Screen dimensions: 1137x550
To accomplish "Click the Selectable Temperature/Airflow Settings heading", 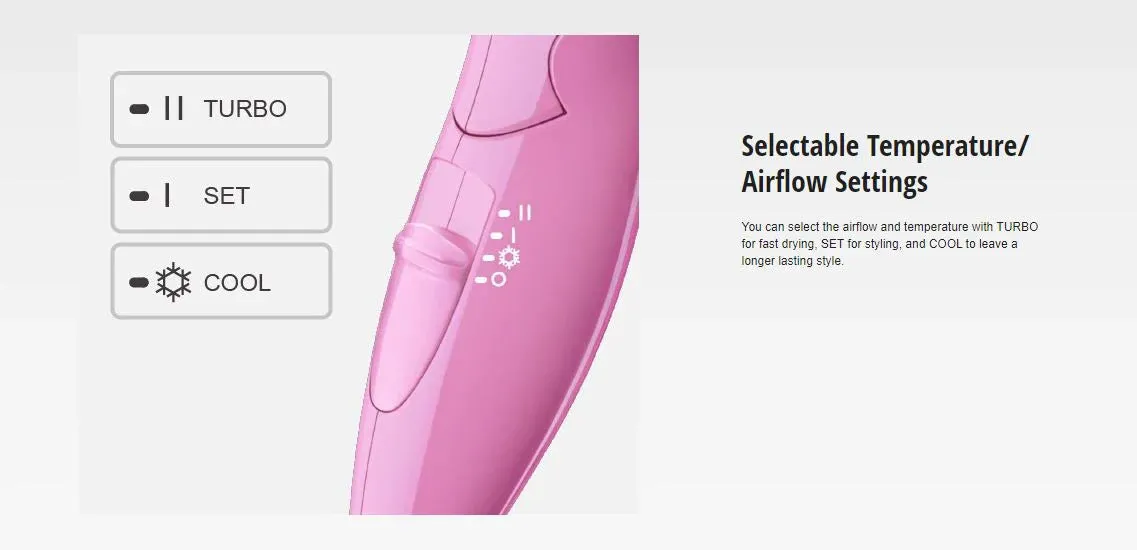I will pyautogui.click(x=885, y=163).
